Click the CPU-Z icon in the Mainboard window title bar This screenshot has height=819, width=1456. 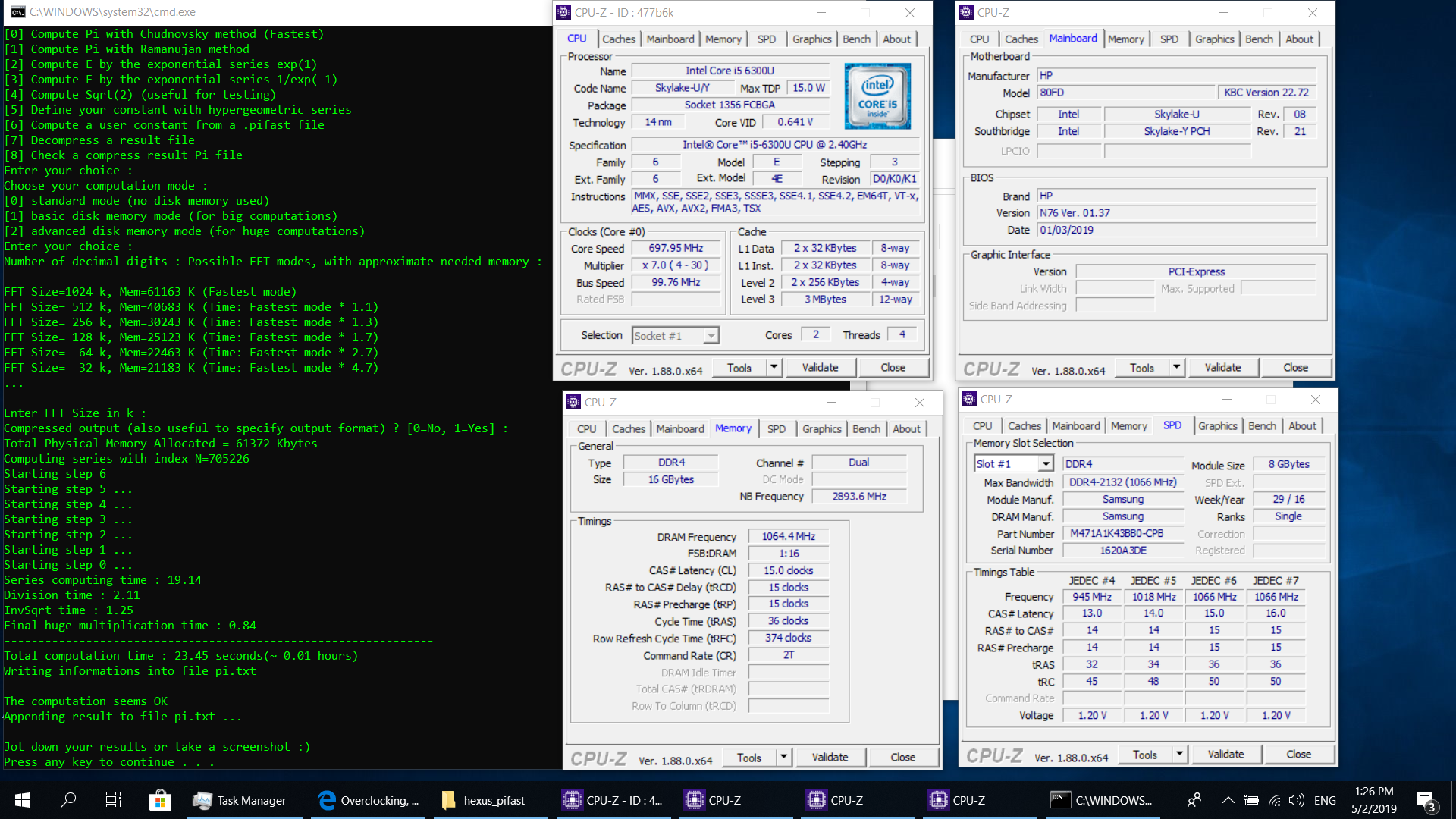point(966,12)
